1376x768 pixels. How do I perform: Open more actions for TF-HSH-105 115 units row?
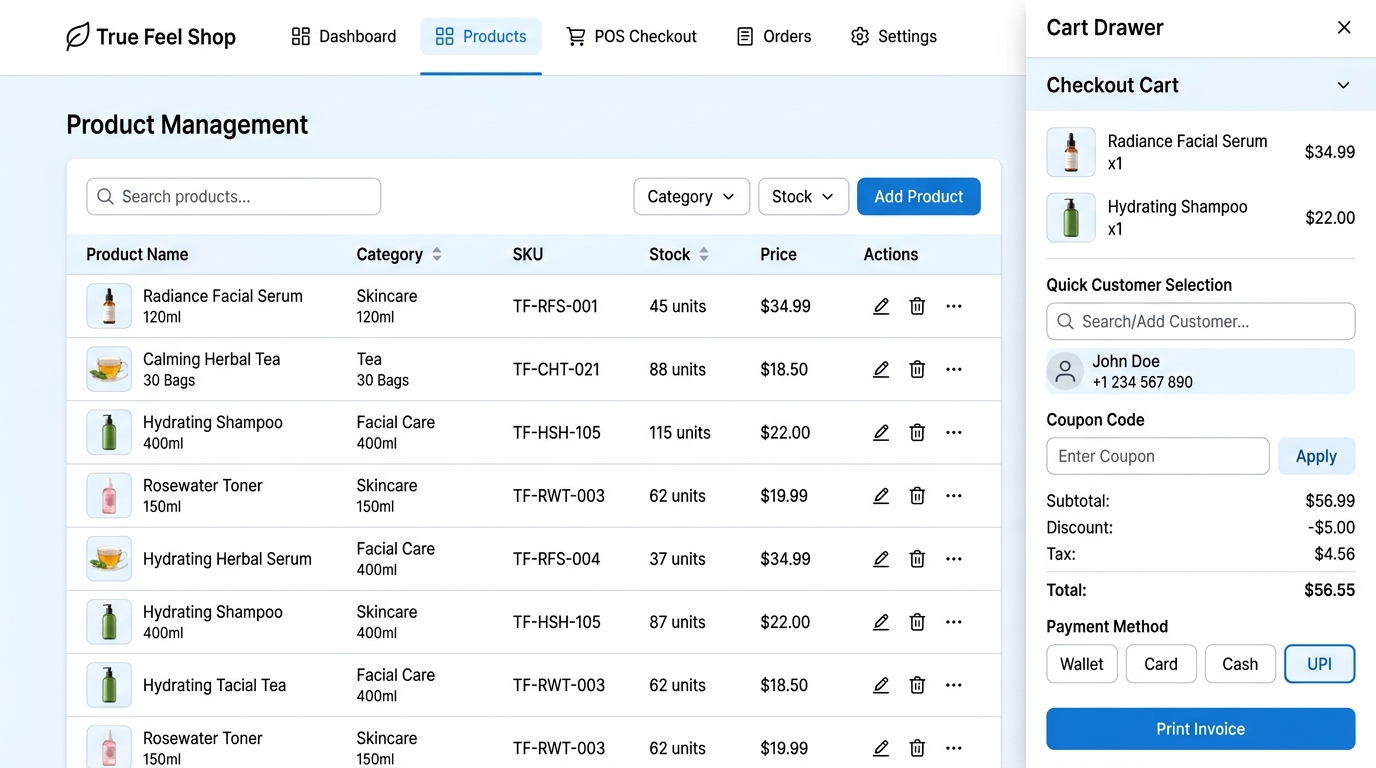pos(954,432)
